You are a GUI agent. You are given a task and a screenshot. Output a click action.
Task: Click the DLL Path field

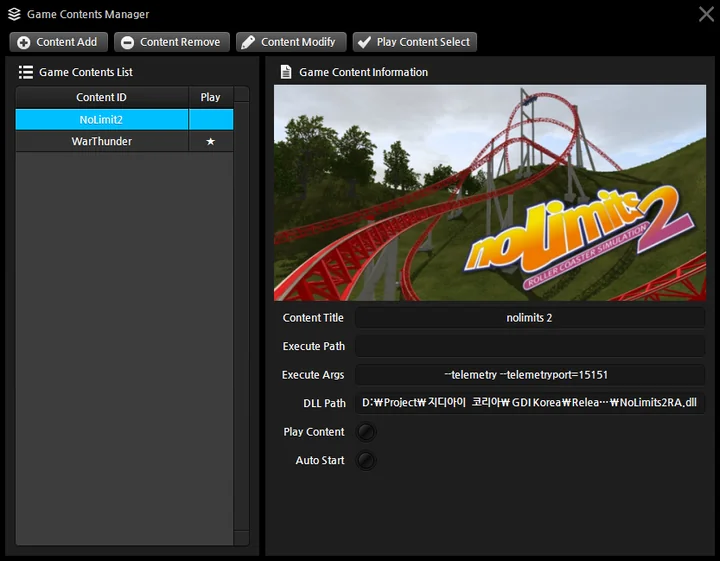[x=529, y=403]
